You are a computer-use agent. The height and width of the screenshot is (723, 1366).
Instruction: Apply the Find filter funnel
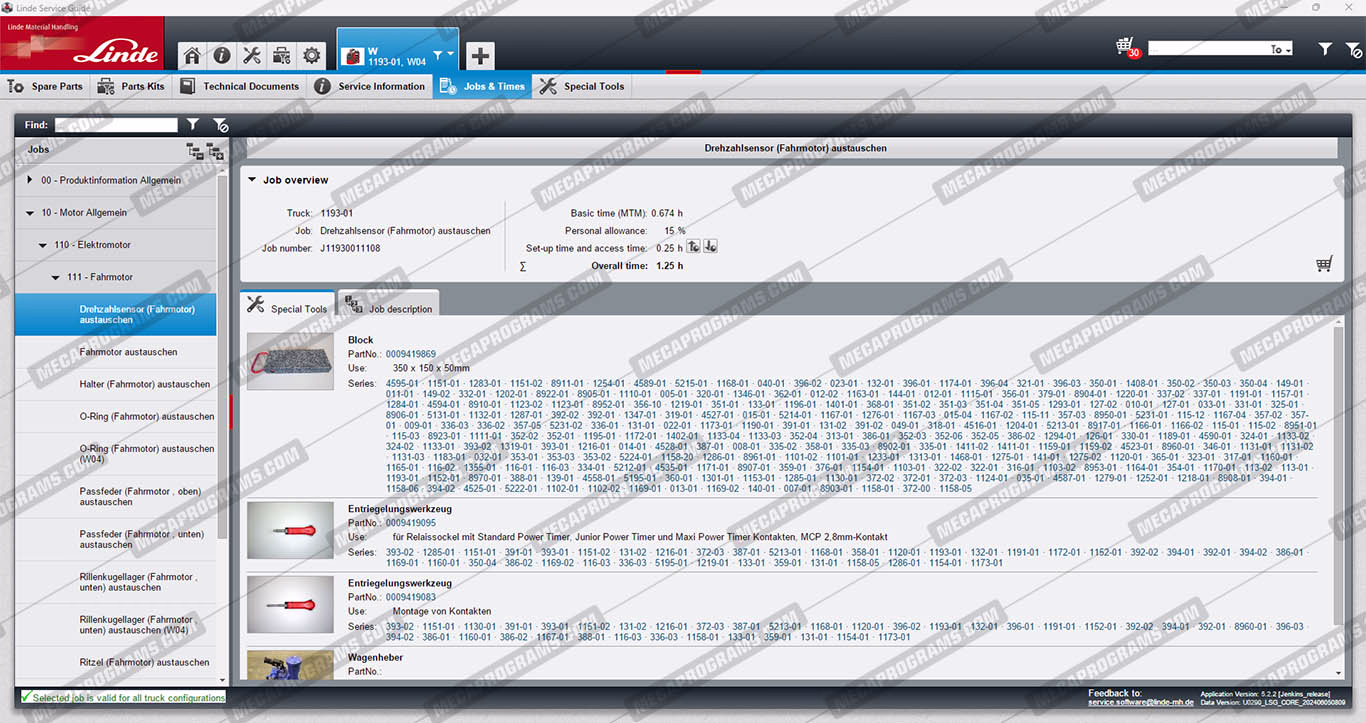click(193, 125)
